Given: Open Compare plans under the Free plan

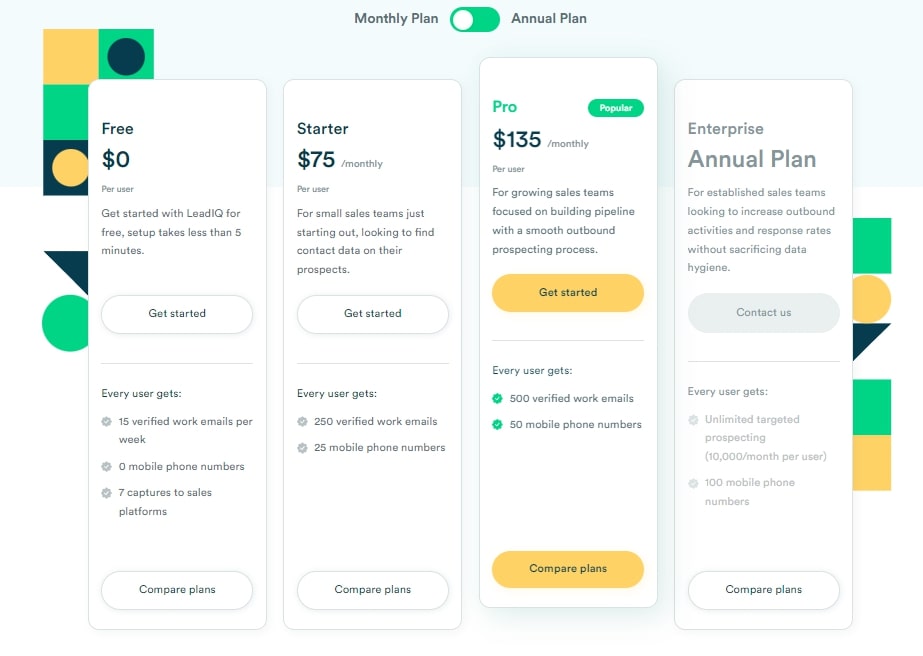Looking at the screenshot, I should click(177, 590).
